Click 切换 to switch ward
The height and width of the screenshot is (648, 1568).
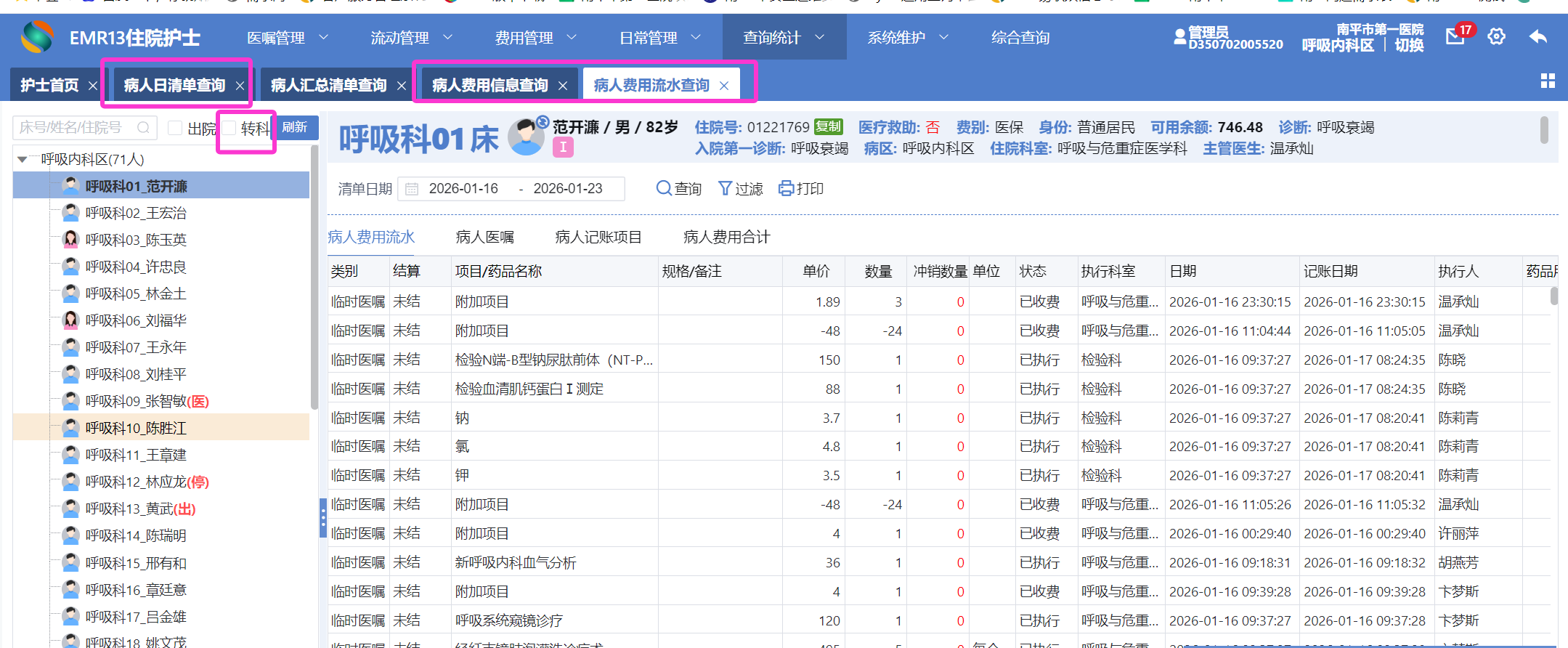(1409, 45)
